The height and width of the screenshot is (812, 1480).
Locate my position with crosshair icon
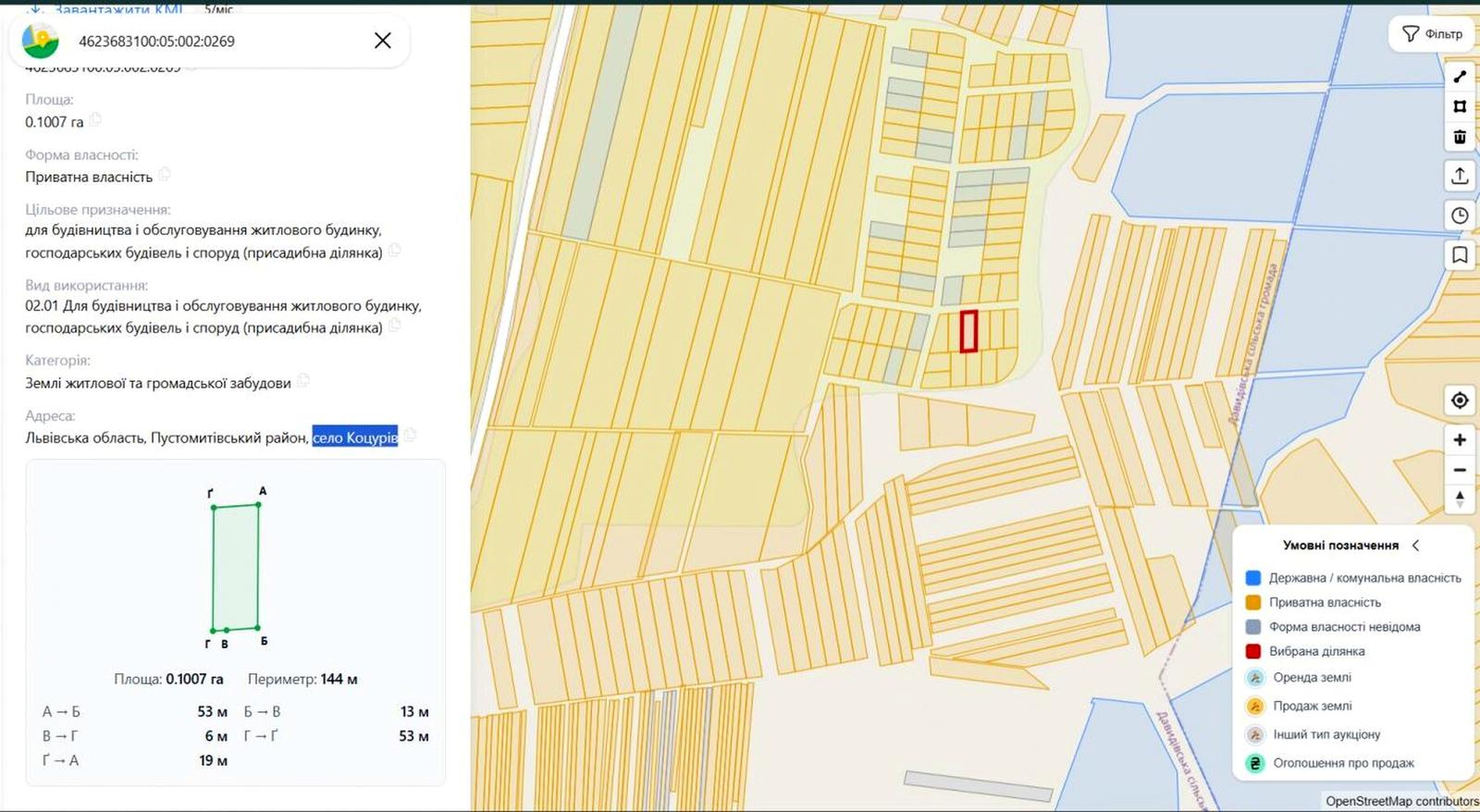[1460, 400]
